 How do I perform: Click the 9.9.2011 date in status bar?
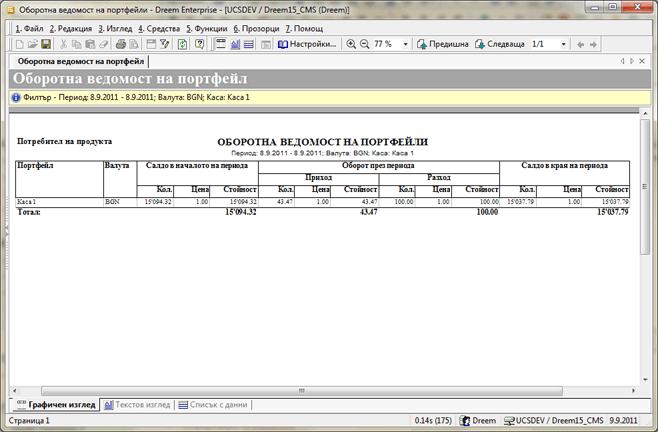(x=623, y=420)
